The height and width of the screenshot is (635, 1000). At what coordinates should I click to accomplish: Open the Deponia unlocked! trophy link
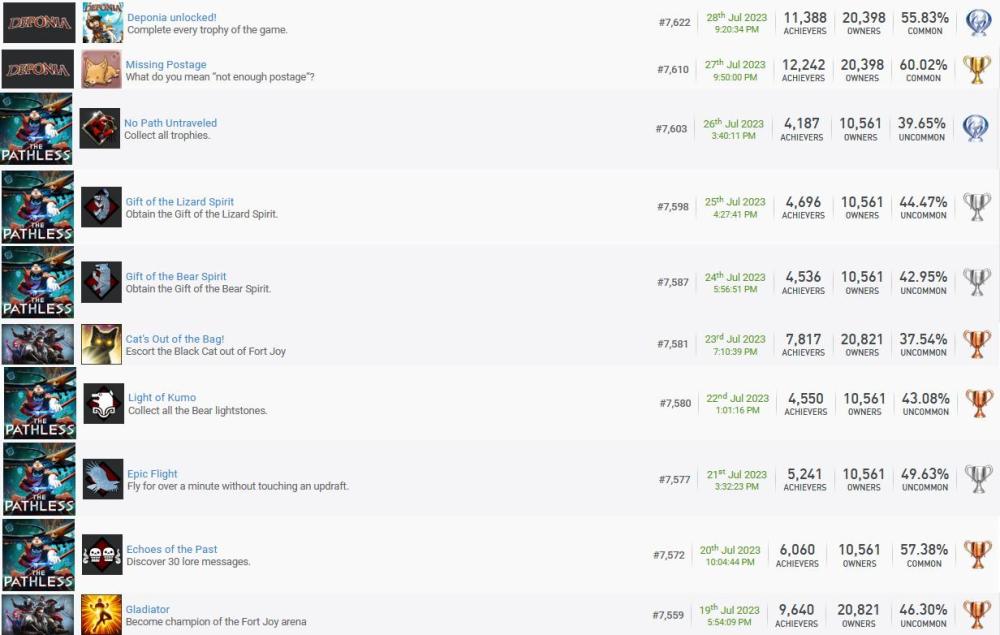click(x=171, y=17)
